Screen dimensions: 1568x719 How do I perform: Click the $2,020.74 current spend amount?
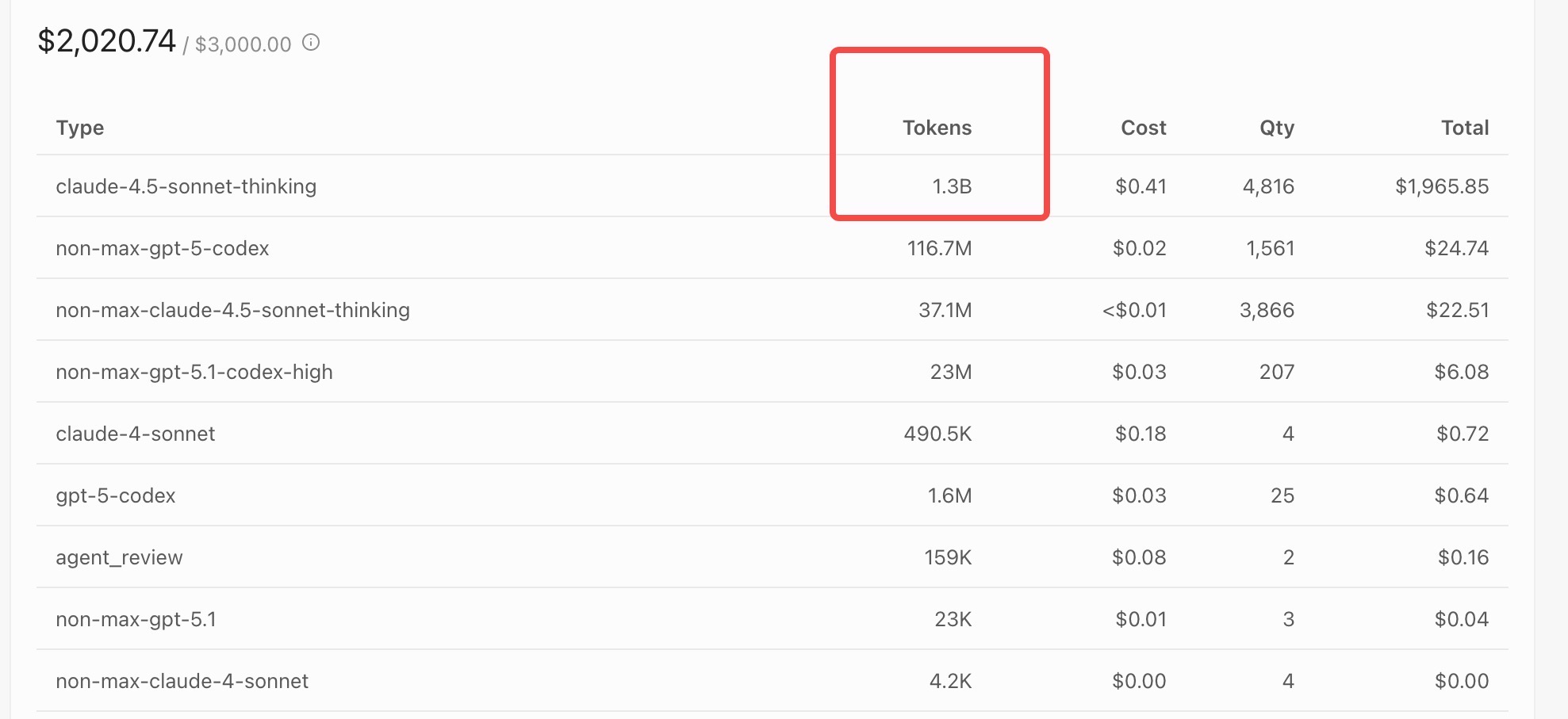pos(107,41)
